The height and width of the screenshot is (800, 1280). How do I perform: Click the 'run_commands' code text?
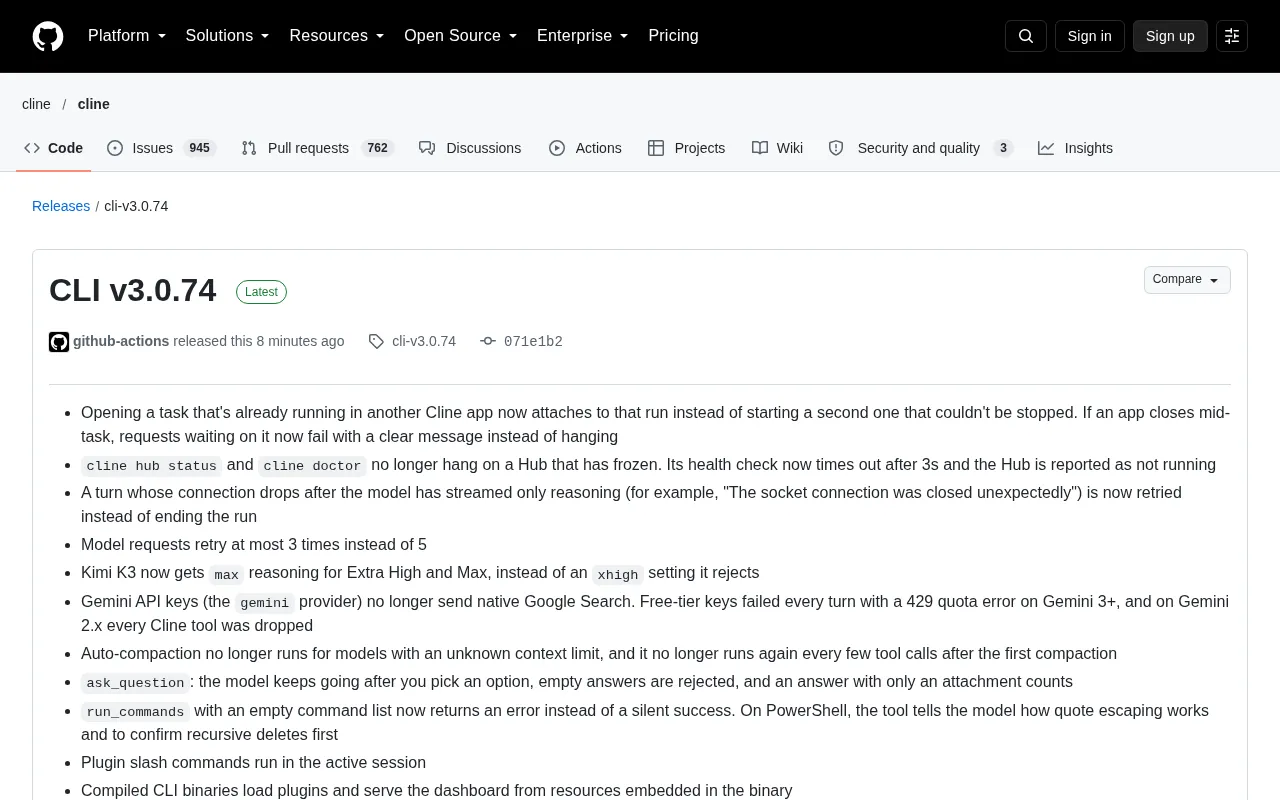[135, 712]
